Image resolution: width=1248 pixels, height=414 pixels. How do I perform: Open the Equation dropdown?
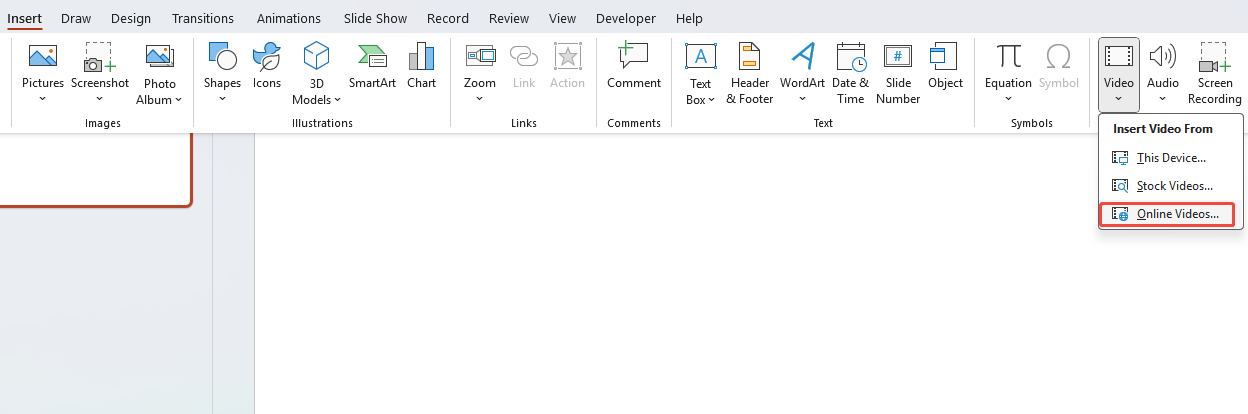pyautogui.click(x=1008, y=99)
